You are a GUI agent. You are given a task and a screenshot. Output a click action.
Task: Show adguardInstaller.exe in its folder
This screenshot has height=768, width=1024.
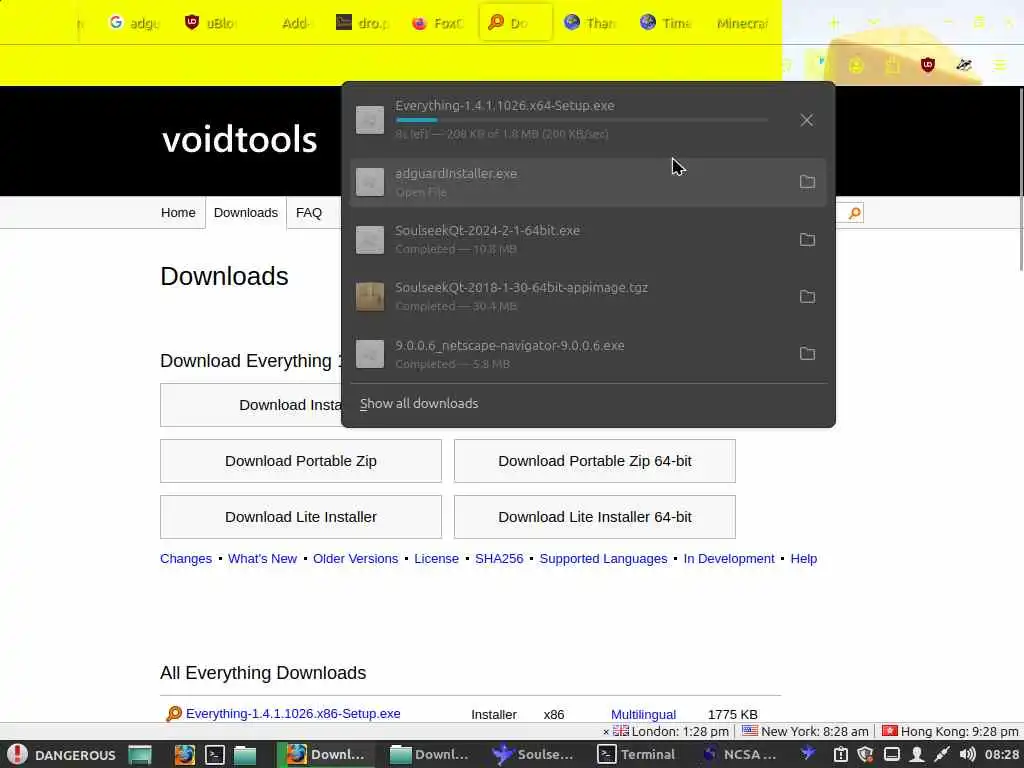807,182
